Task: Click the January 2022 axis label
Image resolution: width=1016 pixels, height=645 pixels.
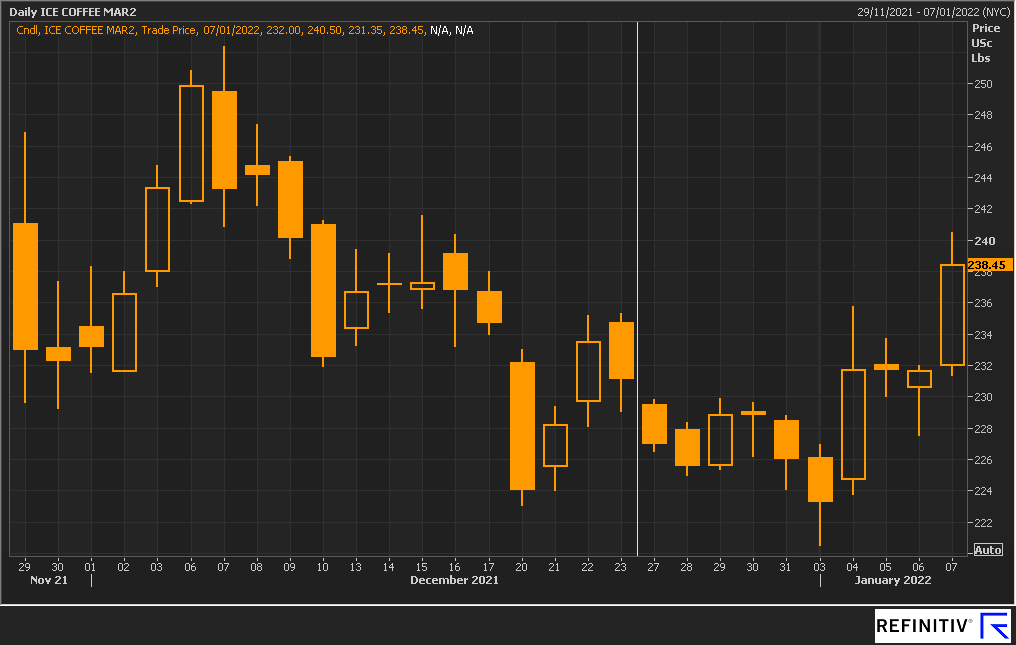Action: coord(893,580)
